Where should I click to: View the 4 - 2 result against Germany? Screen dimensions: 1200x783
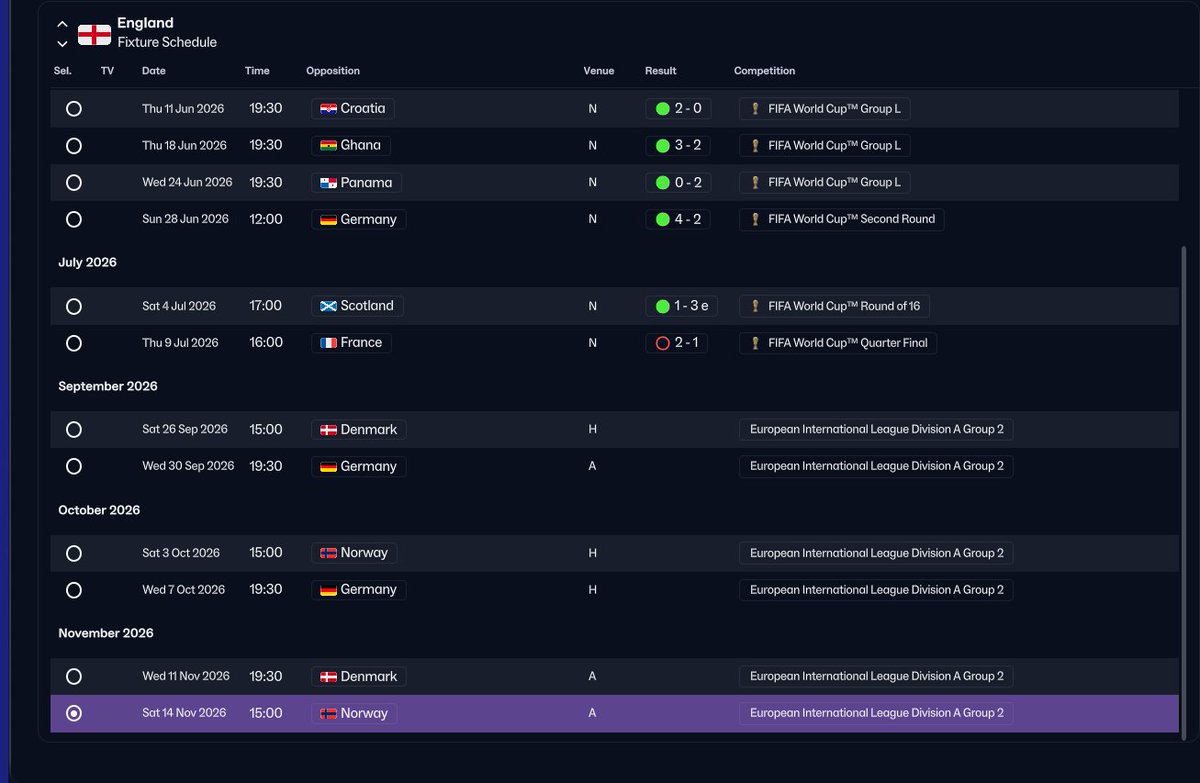point(678,219)
